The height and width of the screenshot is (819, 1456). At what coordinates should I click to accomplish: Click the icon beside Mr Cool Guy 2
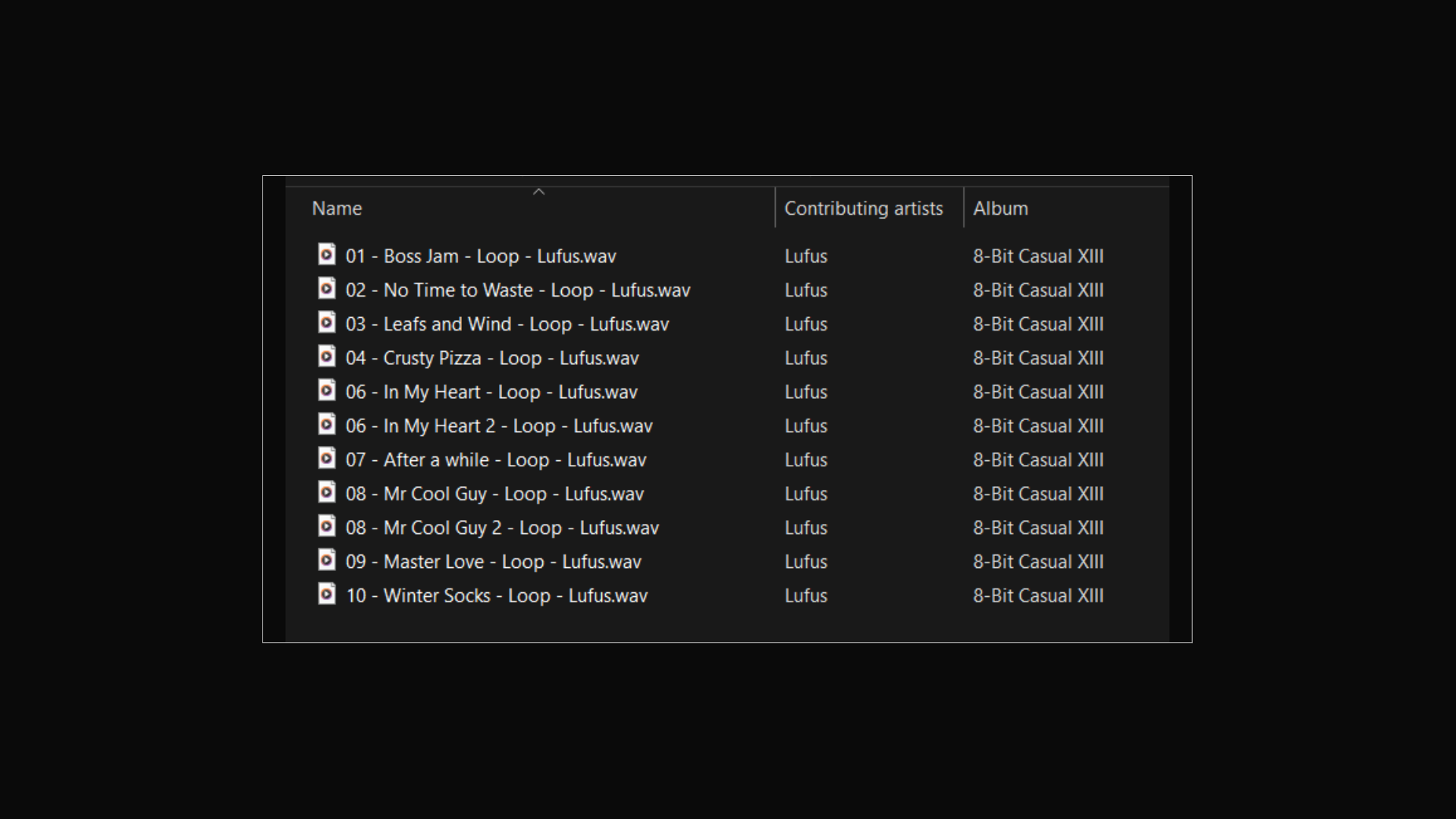point(326,526)
